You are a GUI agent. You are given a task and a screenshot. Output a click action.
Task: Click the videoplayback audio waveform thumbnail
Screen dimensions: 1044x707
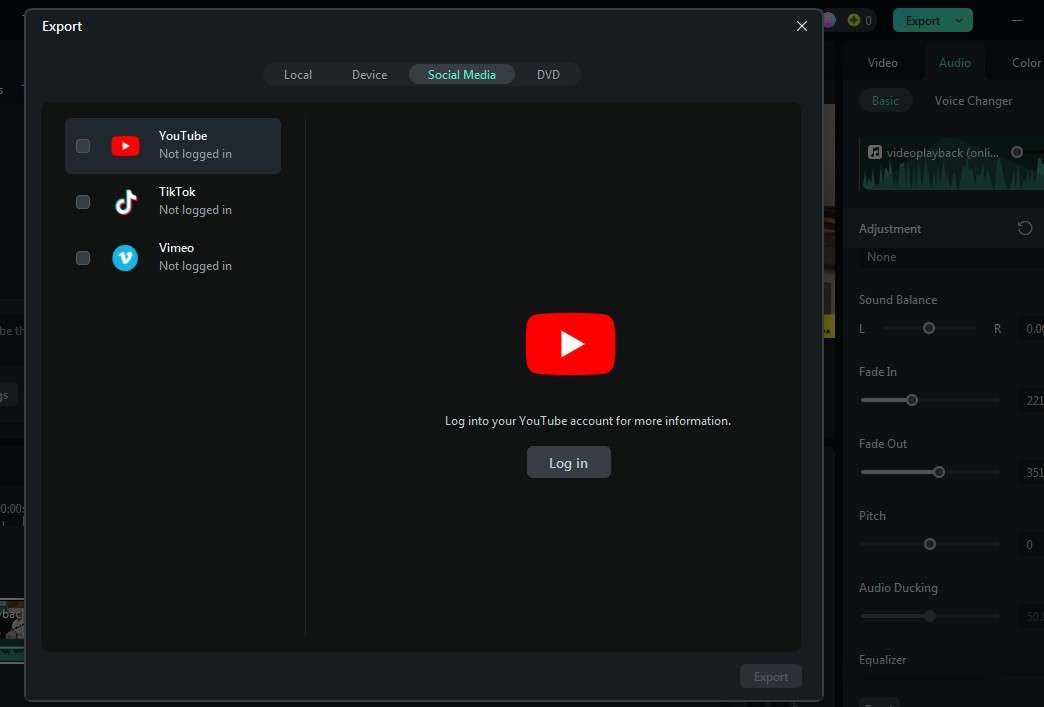coord(952,163)
